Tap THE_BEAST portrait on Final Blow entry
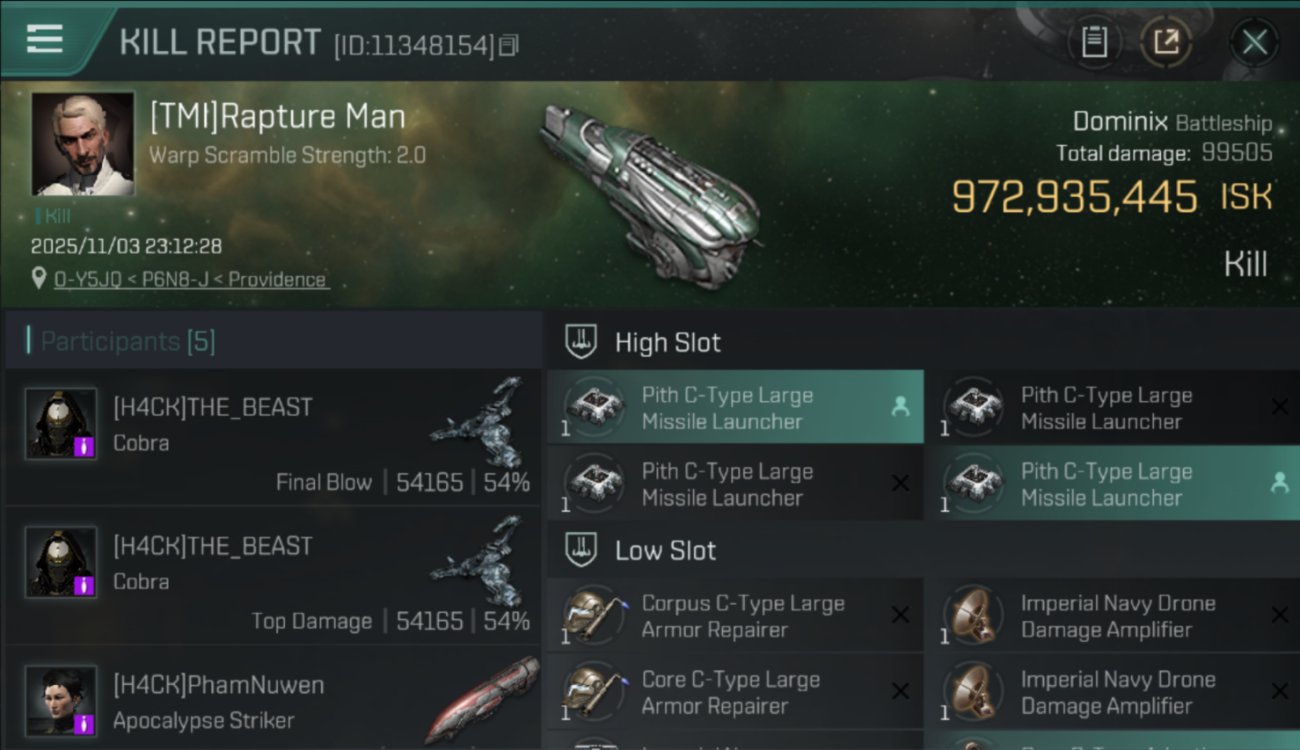The image size is (1300, 750). 61,423
